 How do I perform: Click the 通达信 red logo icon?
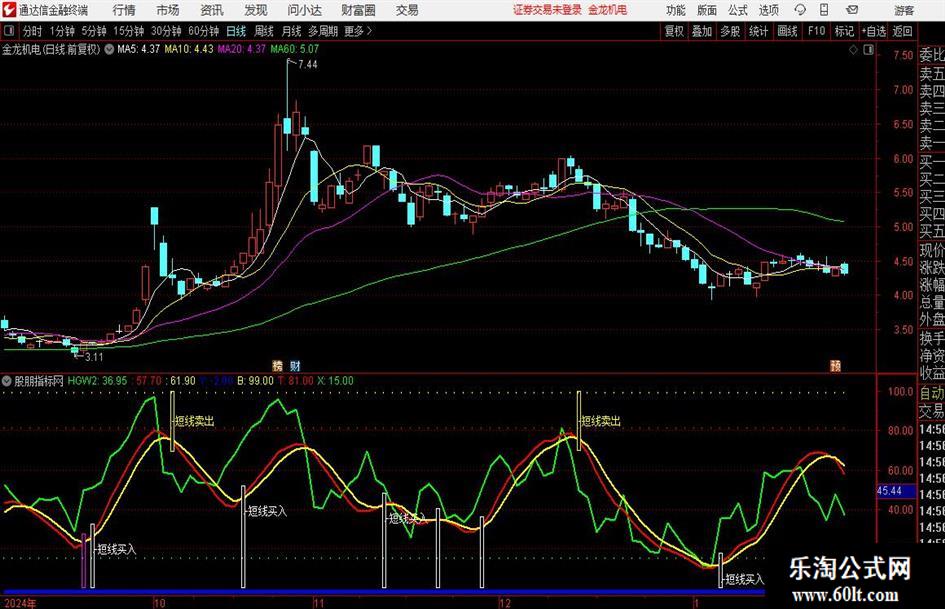(9, 10)
